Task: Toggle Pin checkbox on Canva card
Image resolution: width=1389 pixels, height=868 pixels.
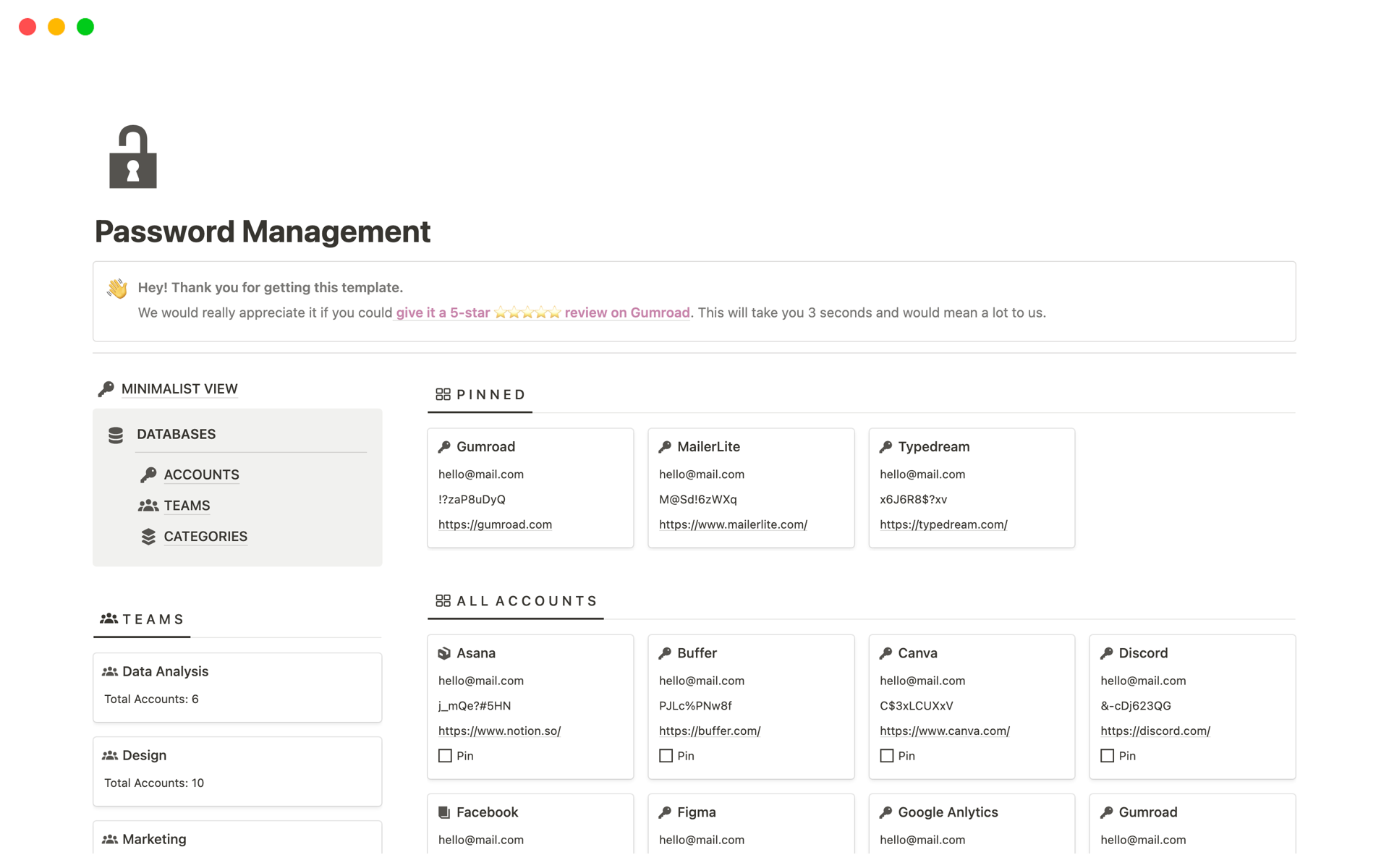Action: pyautogui.click(x=886, y=756)
